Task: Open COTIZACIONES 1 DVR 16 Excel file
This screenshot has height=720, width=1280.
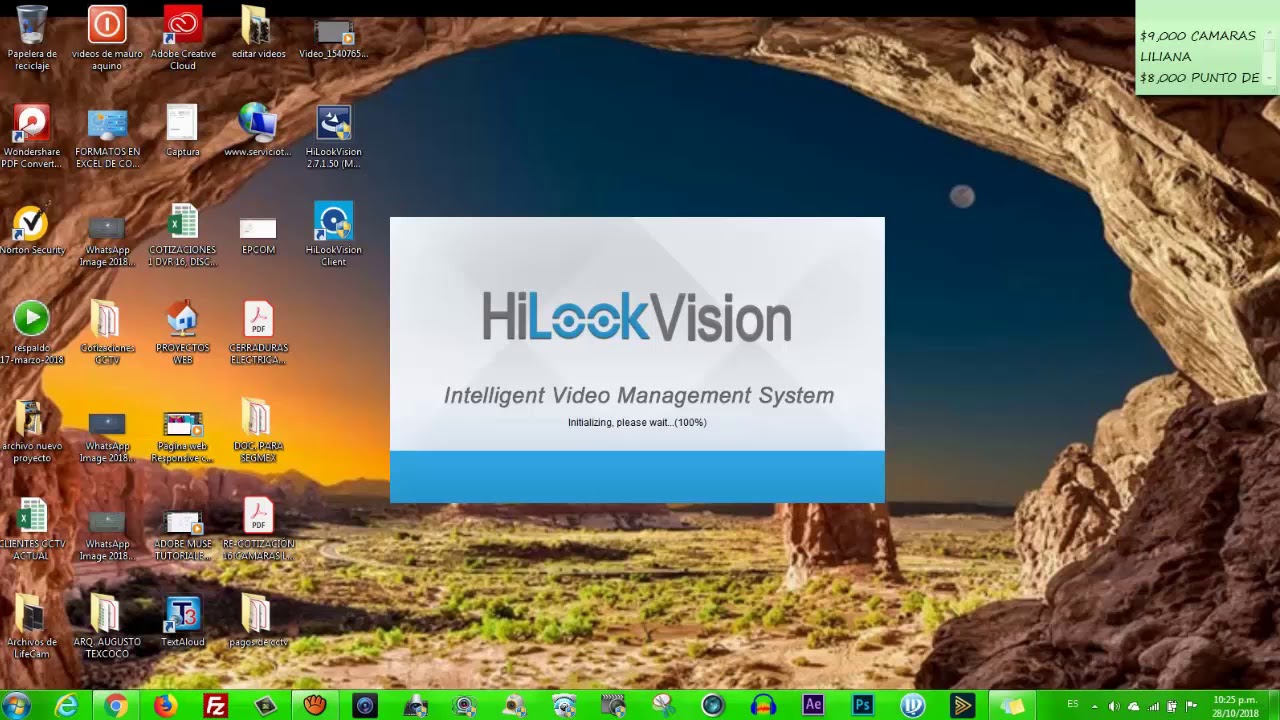Action: (x=182, y=234)
